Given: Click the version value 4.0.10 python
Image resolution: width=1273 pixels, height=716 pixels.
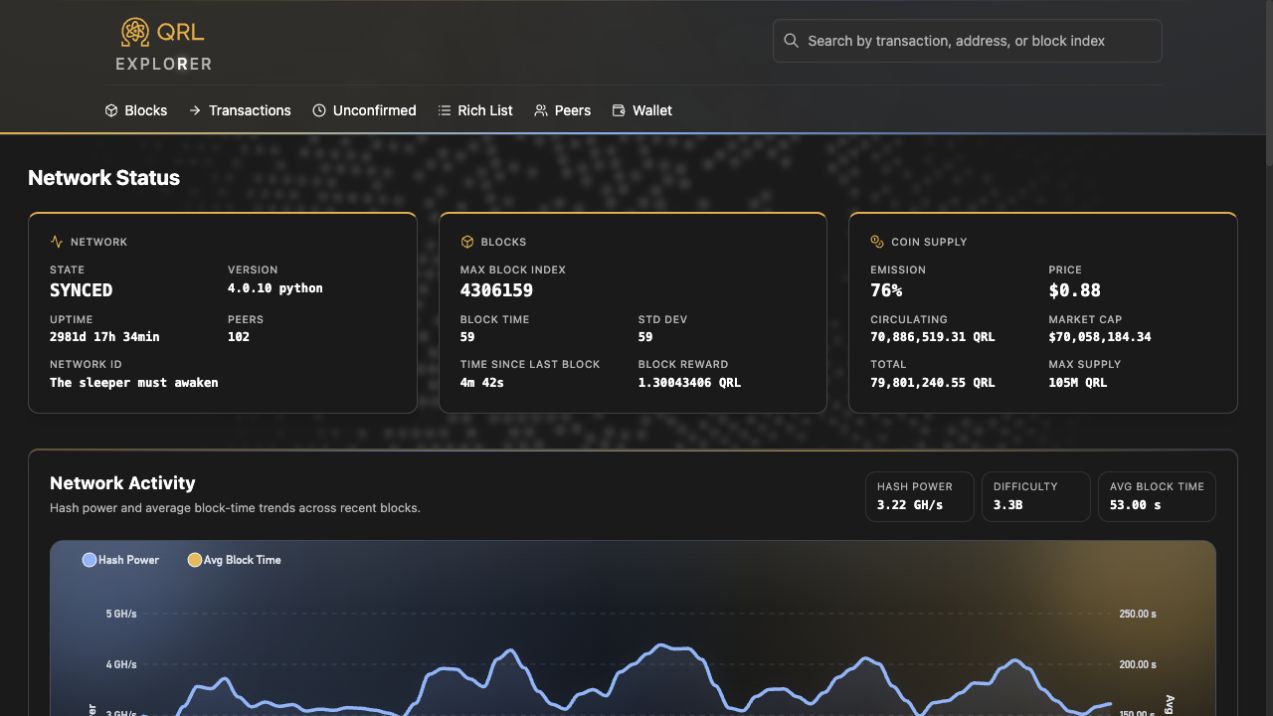Looking at the screenshot, I should pyautogui.click(x=275, y=288).
